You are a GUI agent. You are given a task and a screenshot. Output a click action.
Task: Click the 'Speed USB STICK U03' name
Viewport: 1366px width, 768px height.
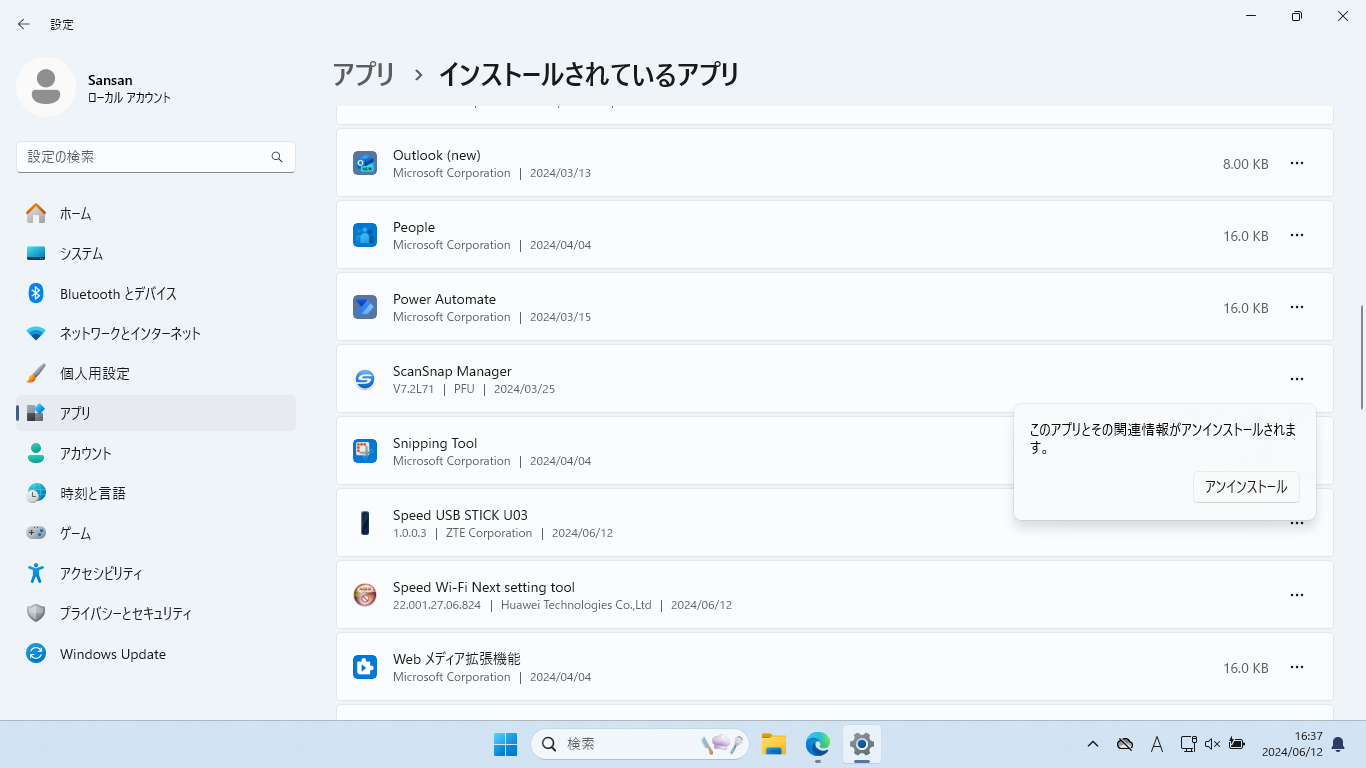pyautogui.click(x=460, y=515)
